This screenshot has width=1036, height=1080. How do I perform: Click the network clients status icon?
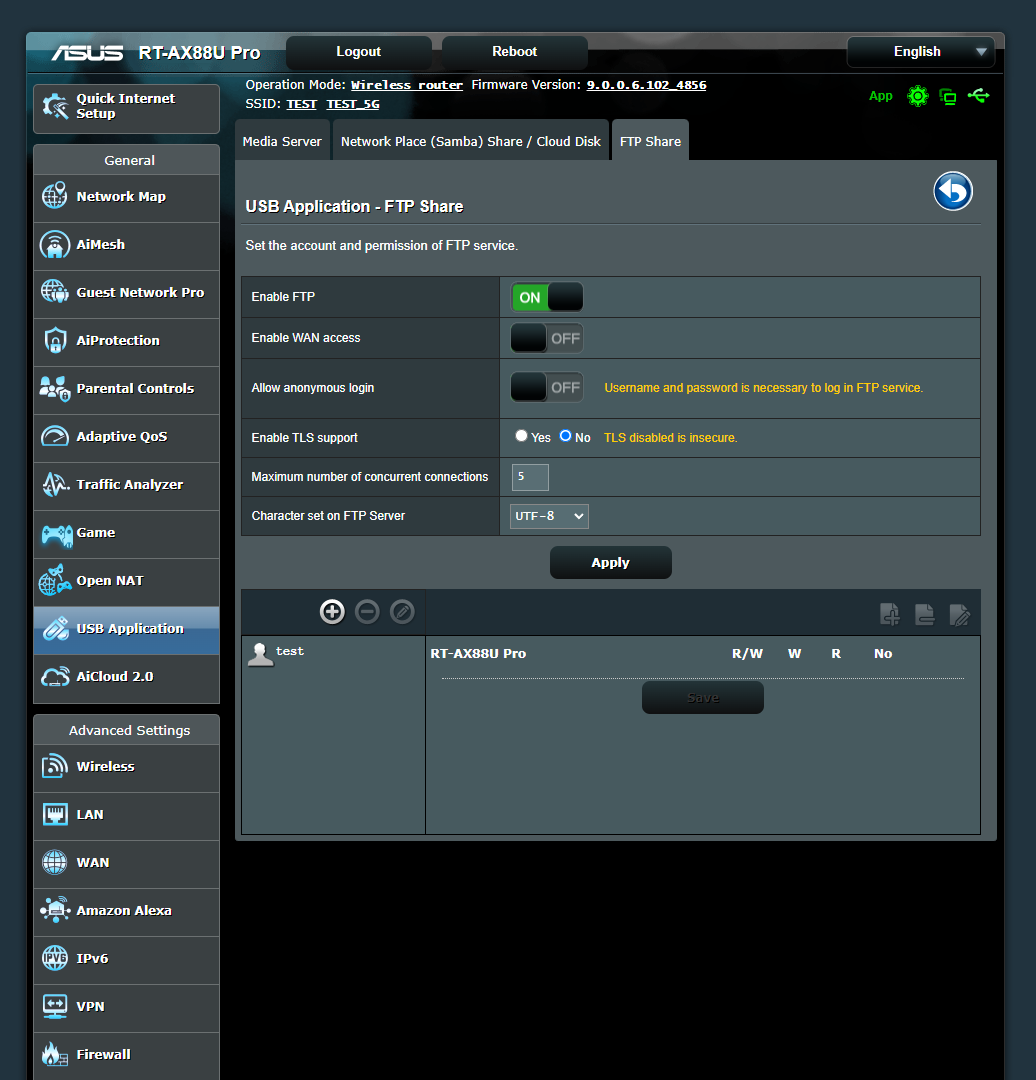pyautogui.click(x=948, y=96)
